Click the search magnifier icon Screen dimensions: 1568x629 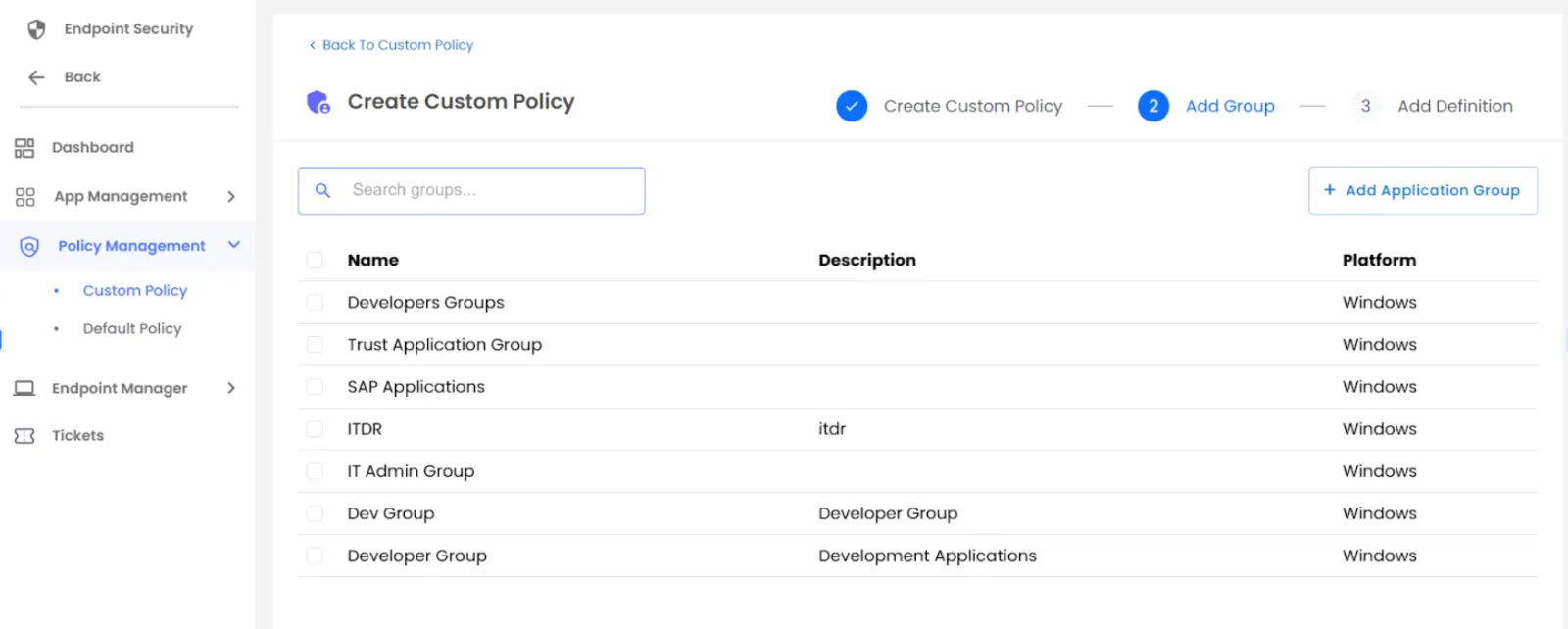click(x=322, y=190)
